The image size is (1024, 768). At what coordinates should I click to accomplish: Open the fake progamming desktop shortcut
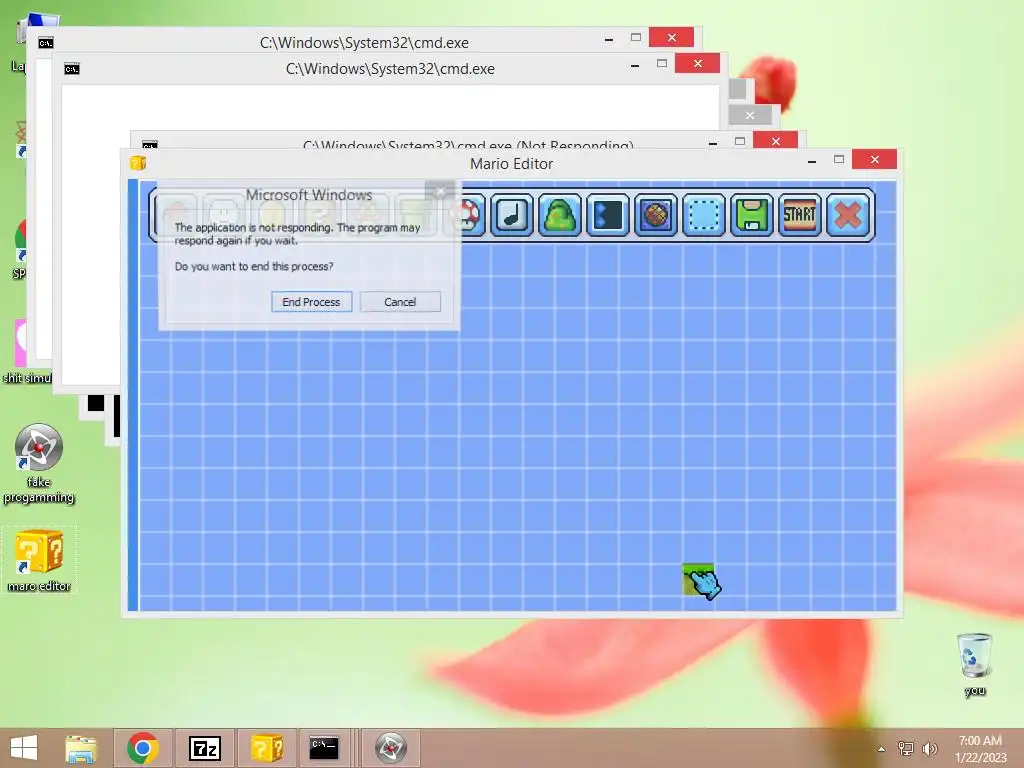point(39,464)
